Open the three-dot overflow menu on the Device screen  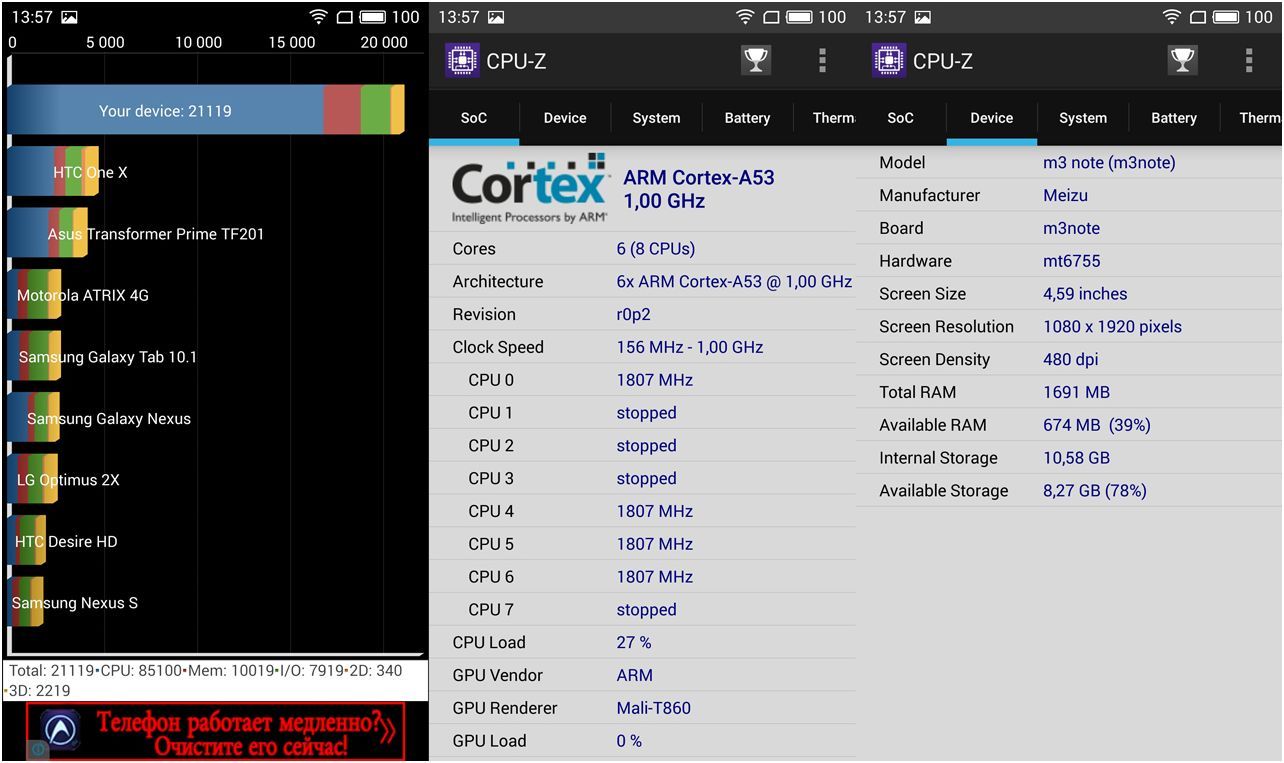pos(1249,61)
